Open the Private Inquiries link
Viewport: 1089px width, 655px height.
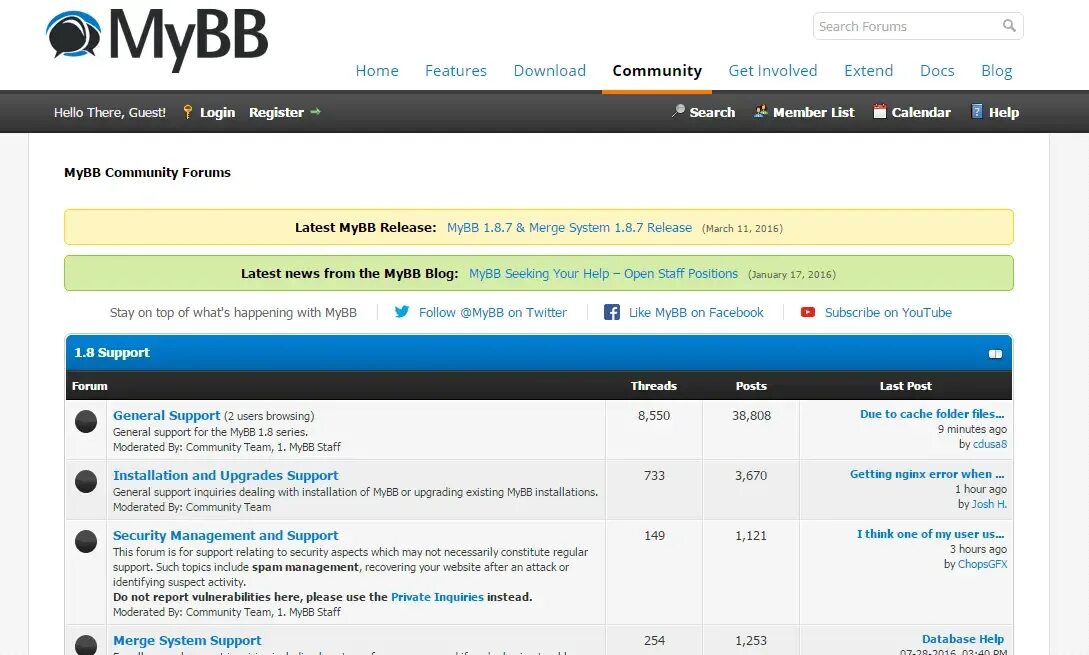(438, 597)
